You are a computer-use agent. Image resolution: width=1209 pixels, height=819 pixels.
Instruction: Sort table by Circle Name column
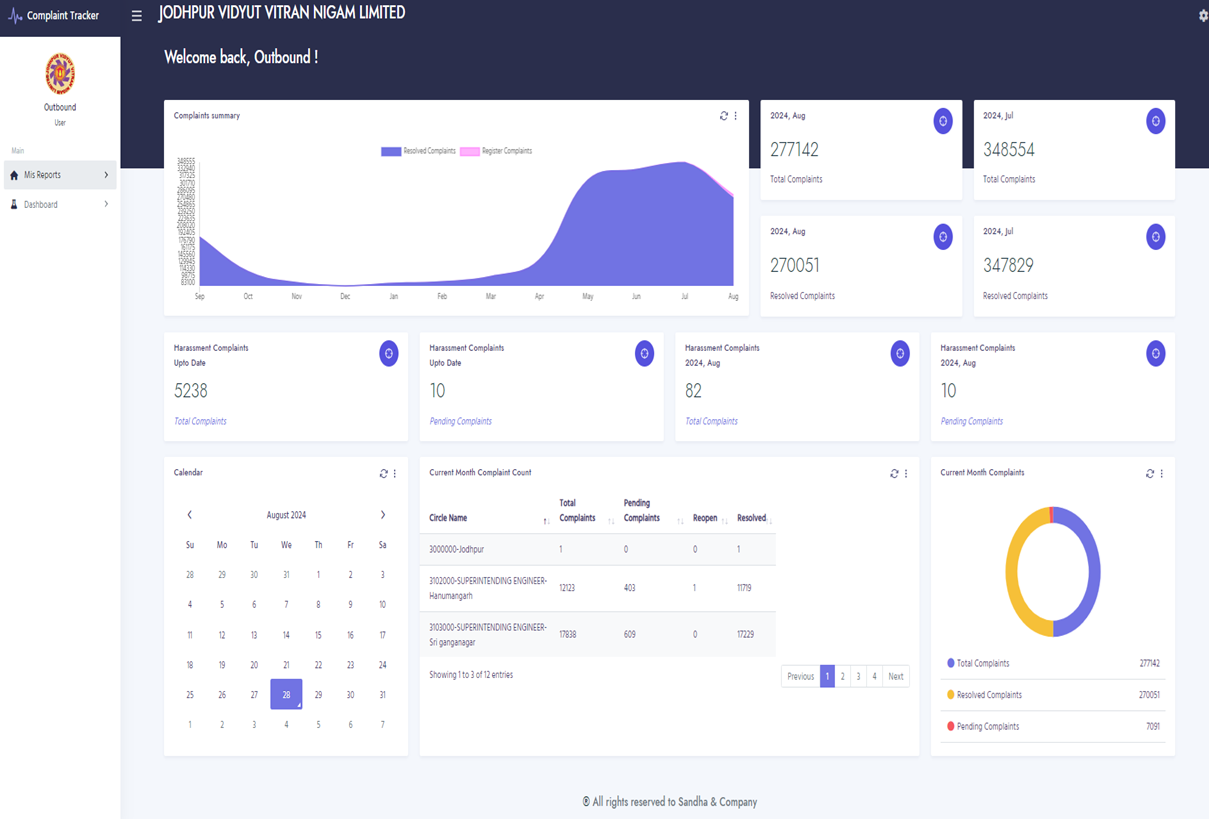(448, 518)
